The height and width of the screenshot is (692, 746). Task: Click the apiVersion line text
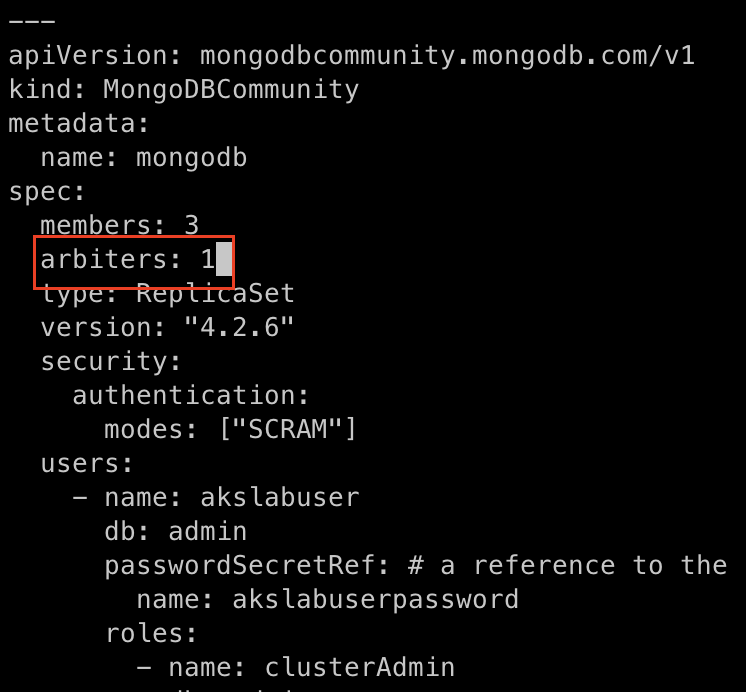click(350, 55)
